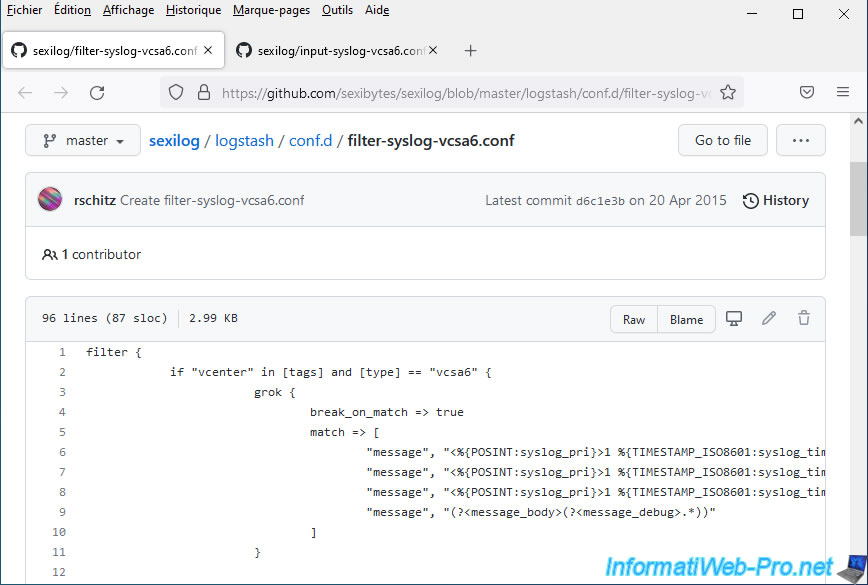Open the Historique menu

(194, 10)
